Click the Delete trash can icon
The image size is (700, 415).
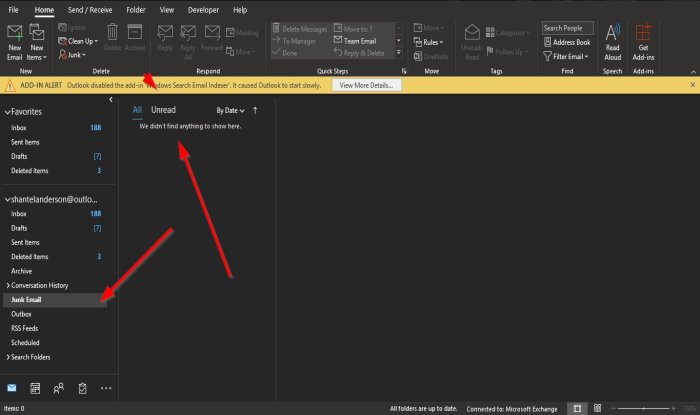pos(112,33)
